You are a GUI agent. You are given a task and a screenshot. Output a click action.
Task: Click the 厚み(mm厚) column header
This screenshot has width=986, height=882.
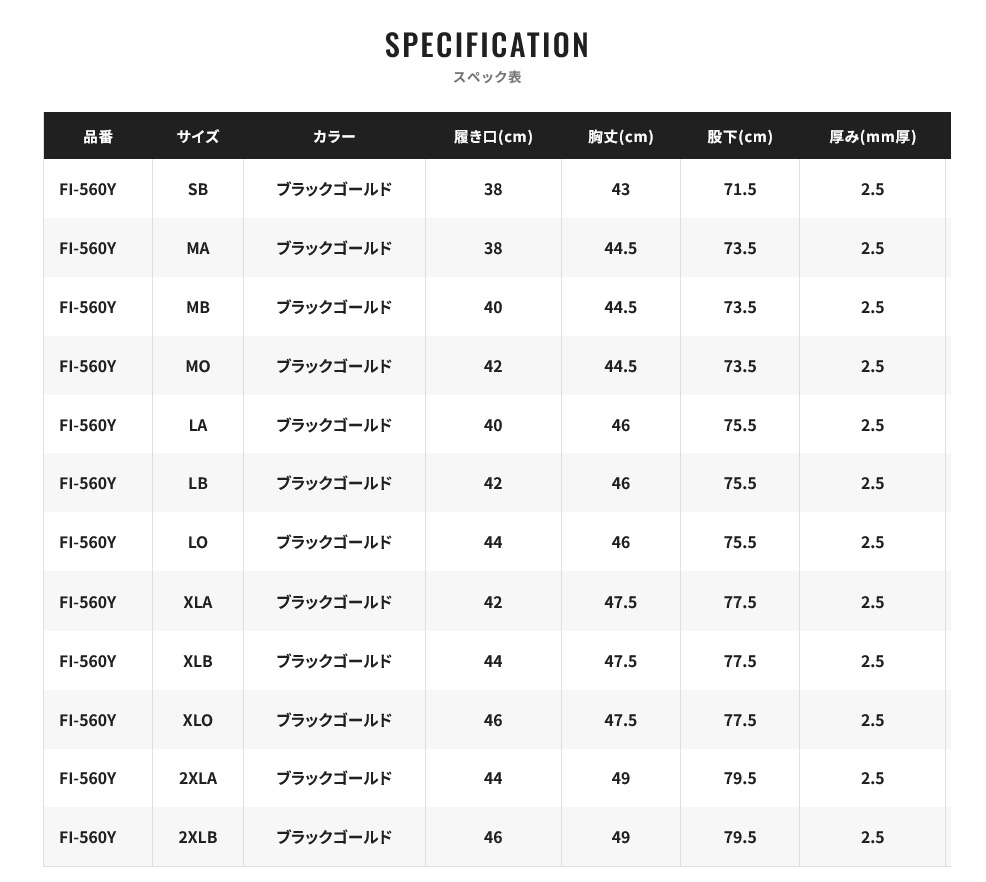tap(873, 136)
